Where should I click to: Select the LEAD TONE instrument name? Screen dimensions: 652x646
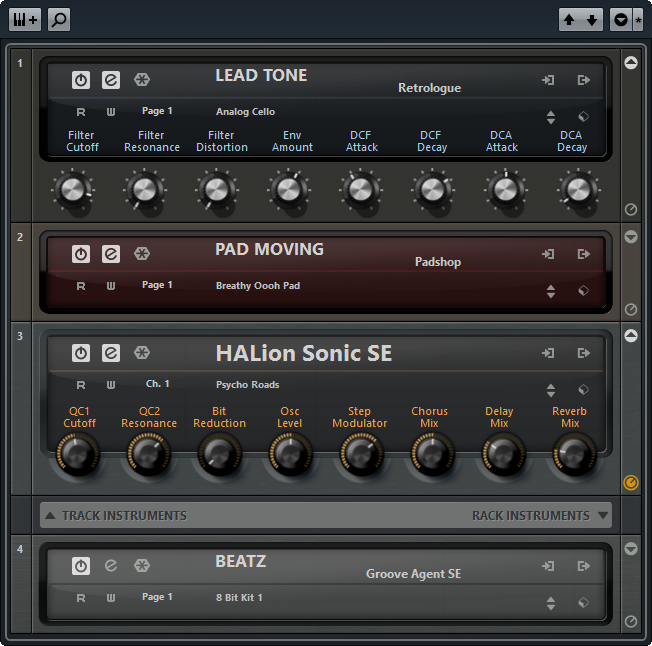261,75
